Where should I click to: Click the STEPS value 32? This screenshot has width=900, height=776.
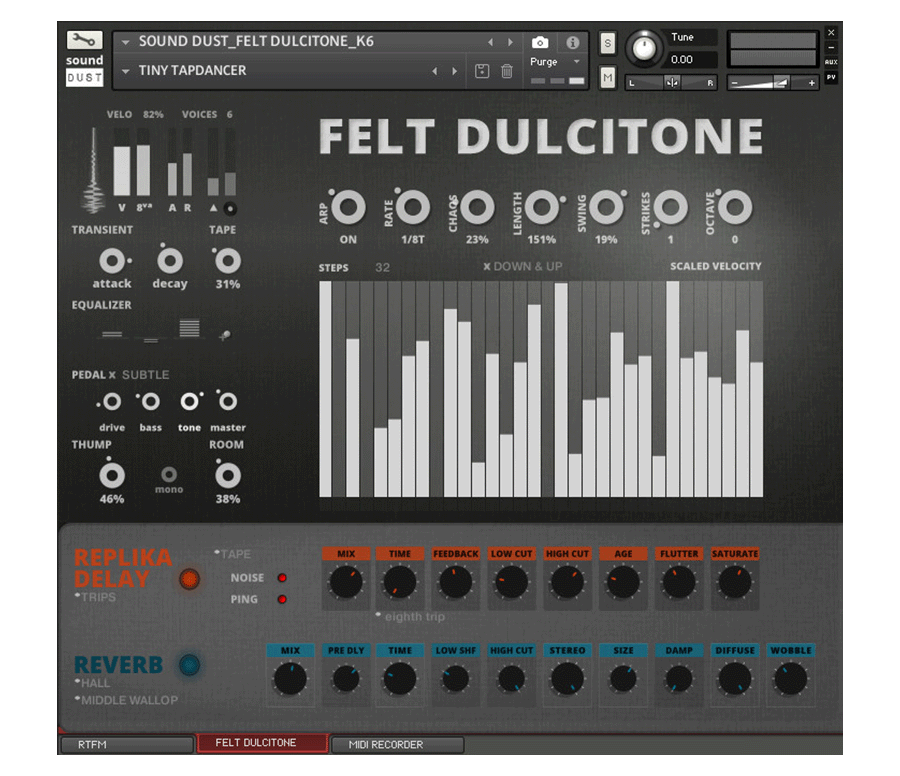382,267
